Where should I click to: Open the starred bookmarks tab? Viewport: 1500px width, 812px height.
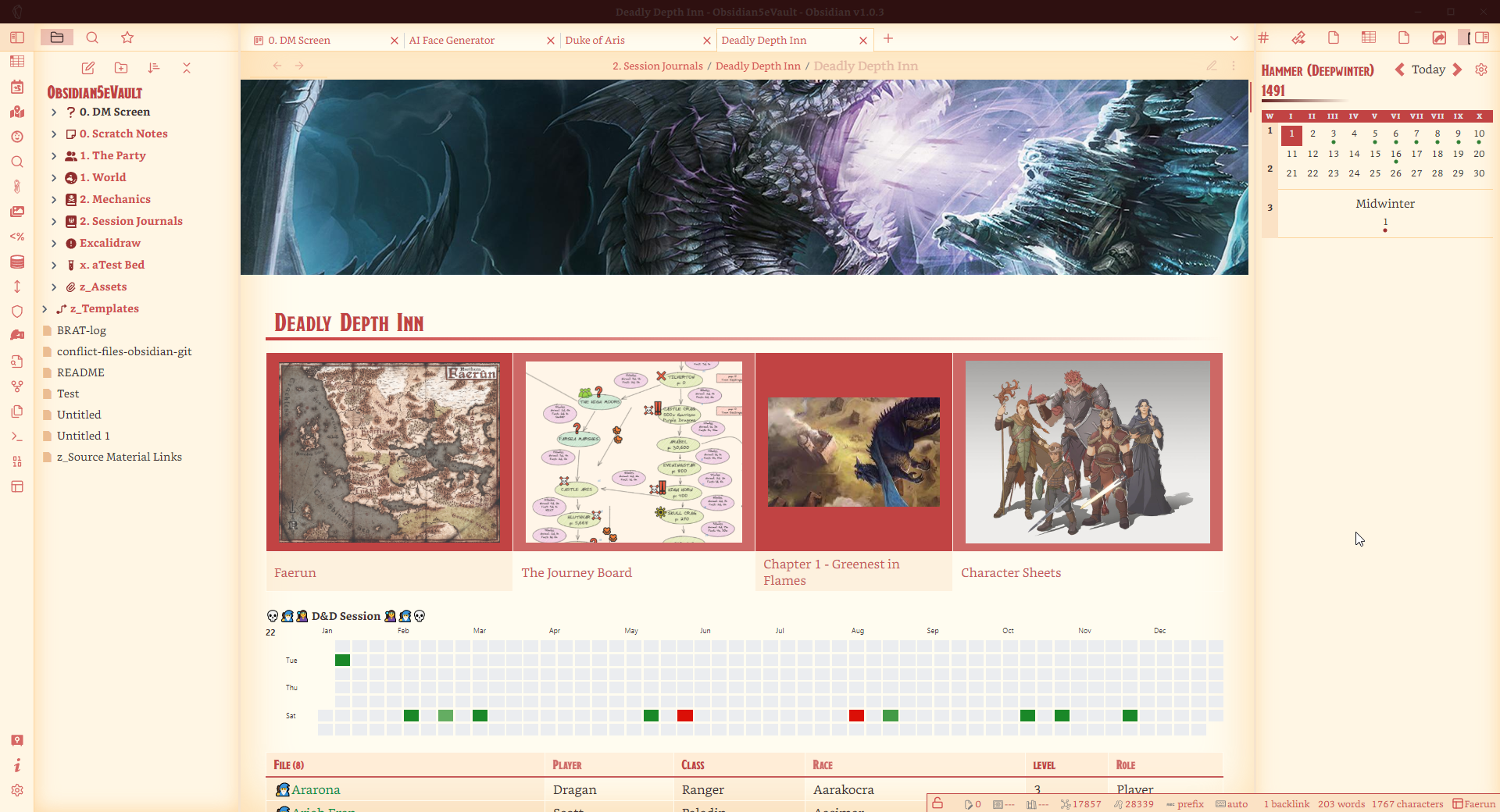pyautogui.click(x=127, y=37)
